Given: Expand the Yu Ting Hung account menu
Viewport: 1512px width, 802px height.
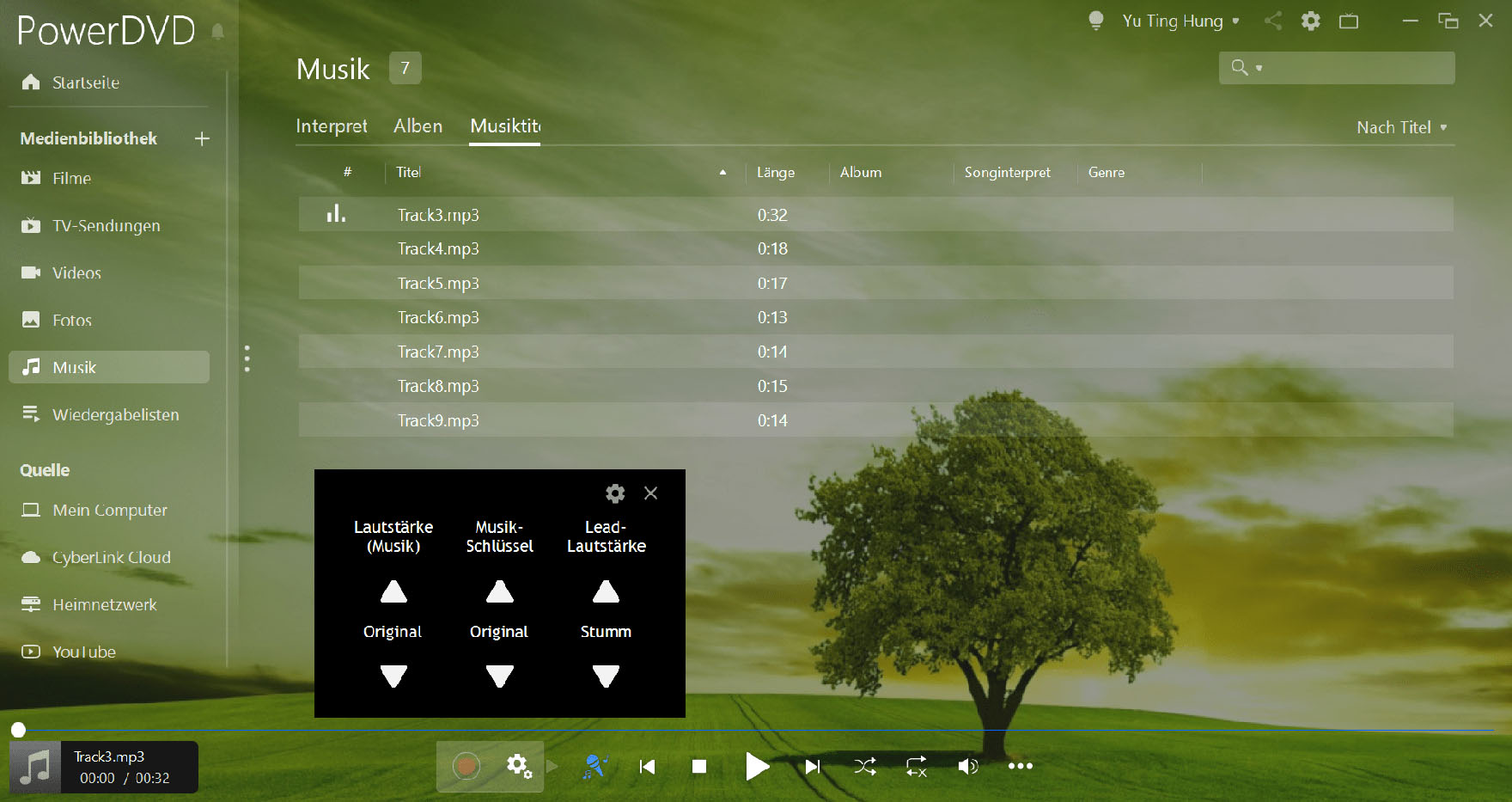Looking at the screenshot, I should [x=1180, y=21].
